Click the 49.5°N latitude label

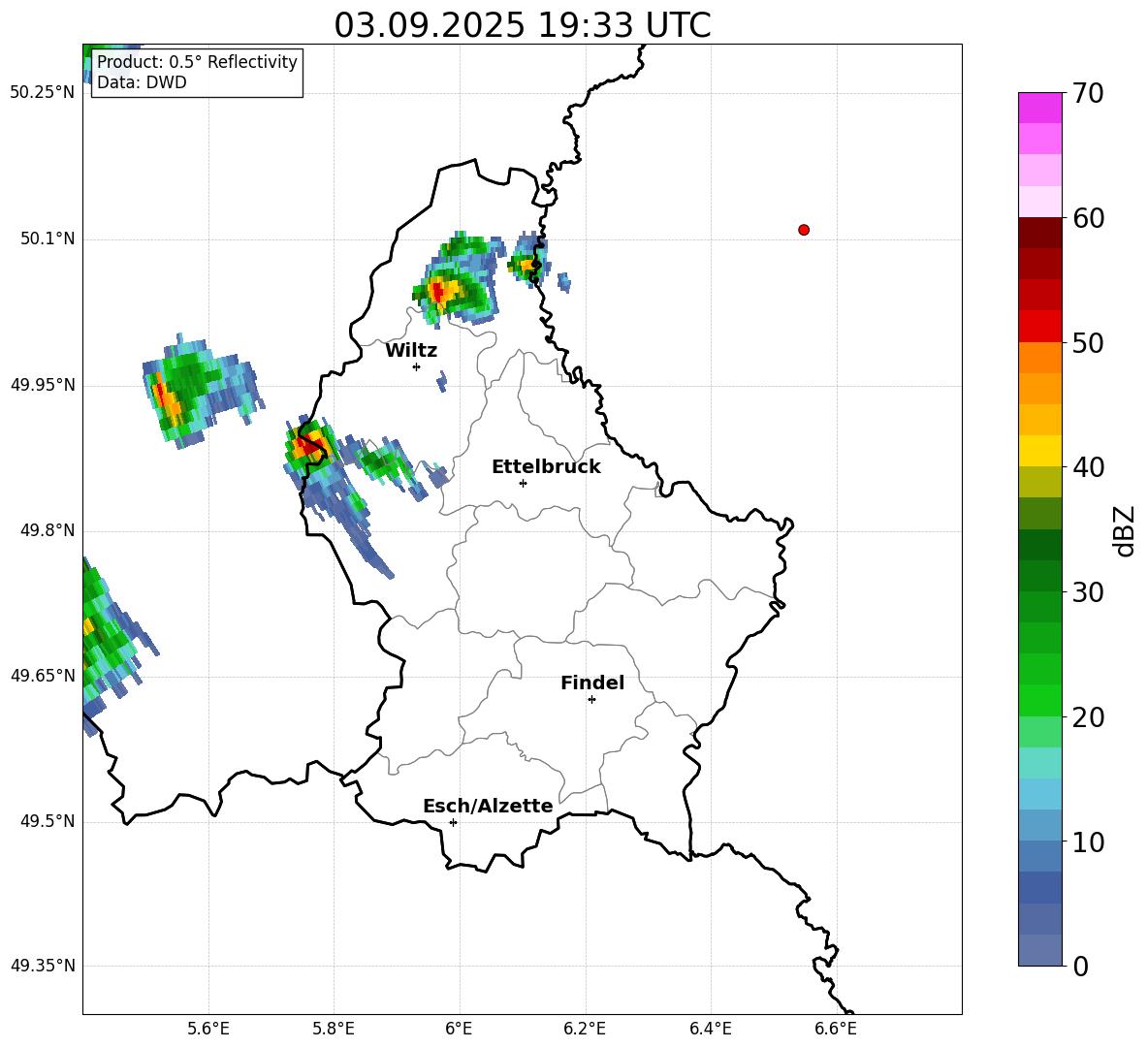click(x=48, y=821)
